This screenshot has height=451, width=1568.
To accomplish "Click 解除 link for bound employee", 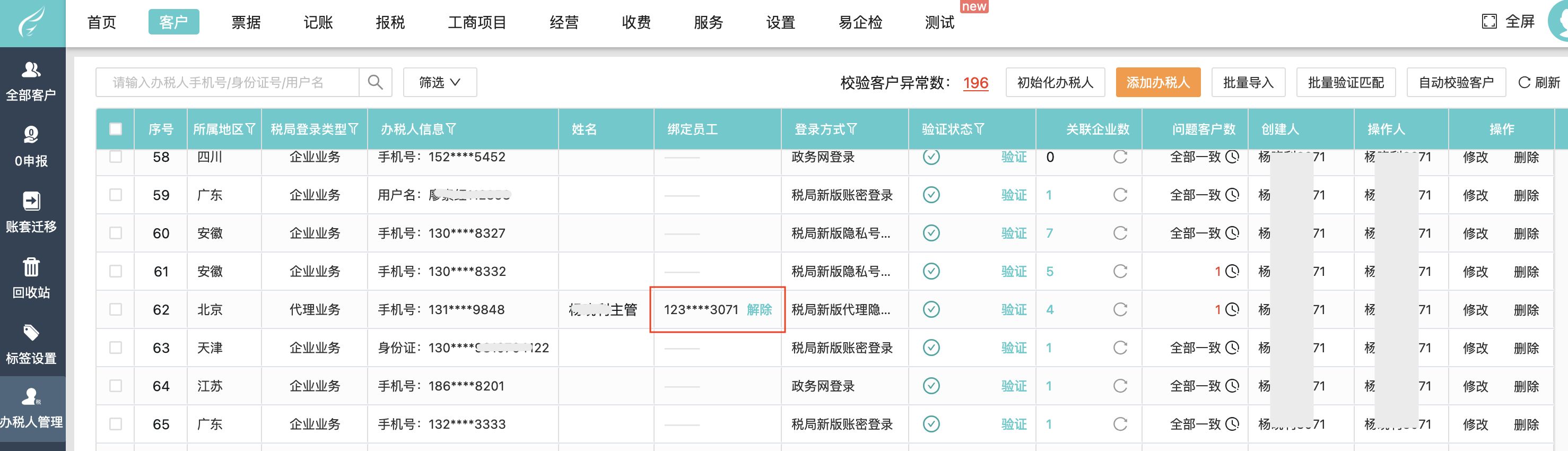I will [x=759, y=310].
